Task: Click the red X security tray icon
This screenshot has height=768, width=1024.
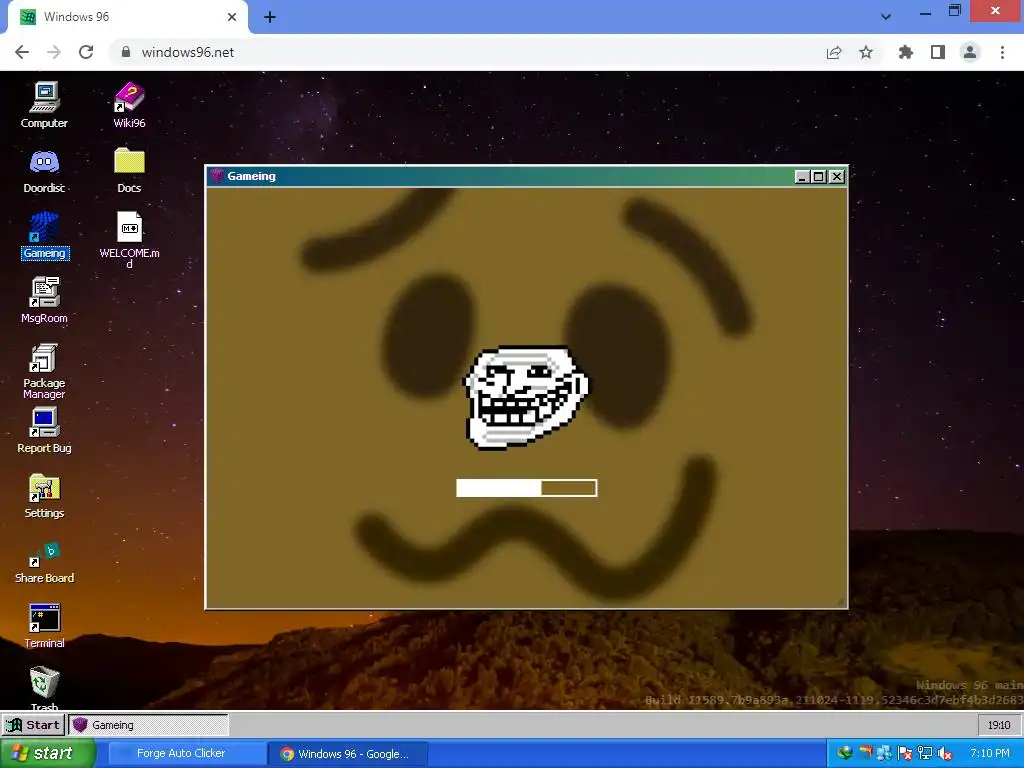Action: coord(905,754)
